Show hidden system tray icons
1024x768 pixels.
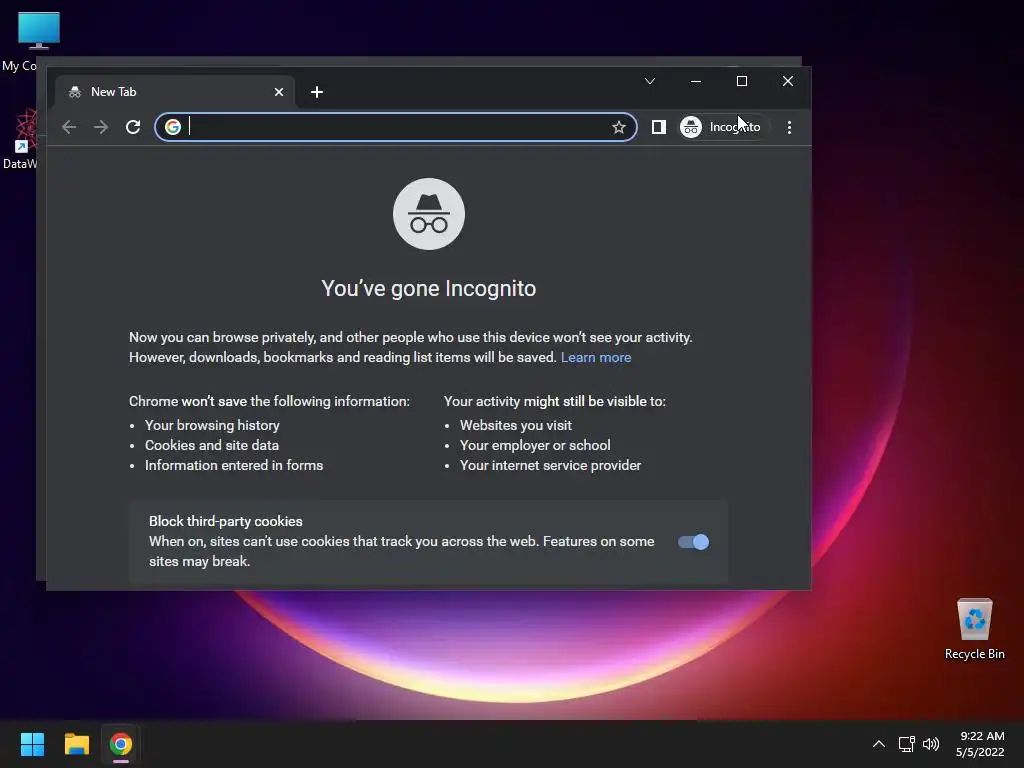879,744
